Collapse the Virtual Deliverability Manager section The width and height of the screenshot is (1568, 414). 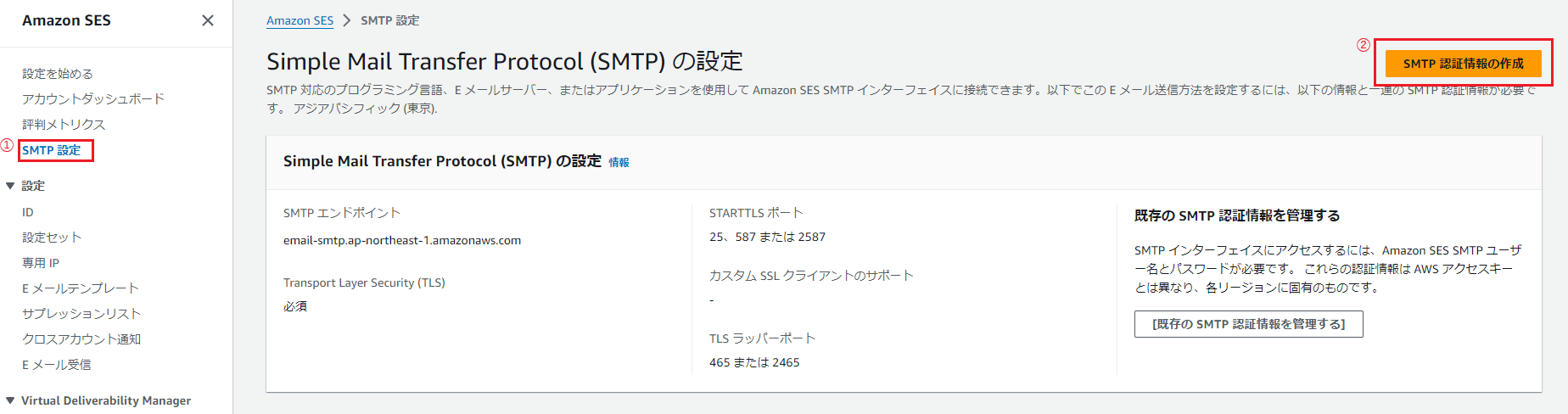pos(10,400)
